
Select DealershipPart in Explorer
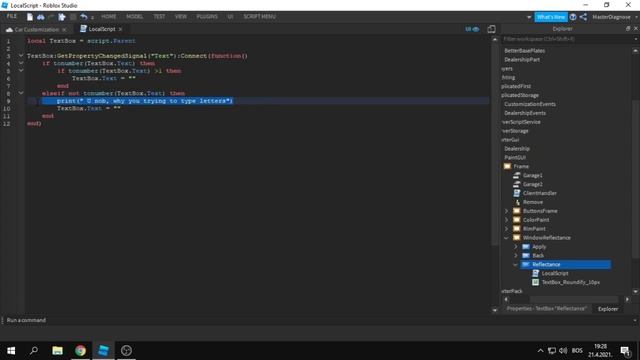[522, 60]
